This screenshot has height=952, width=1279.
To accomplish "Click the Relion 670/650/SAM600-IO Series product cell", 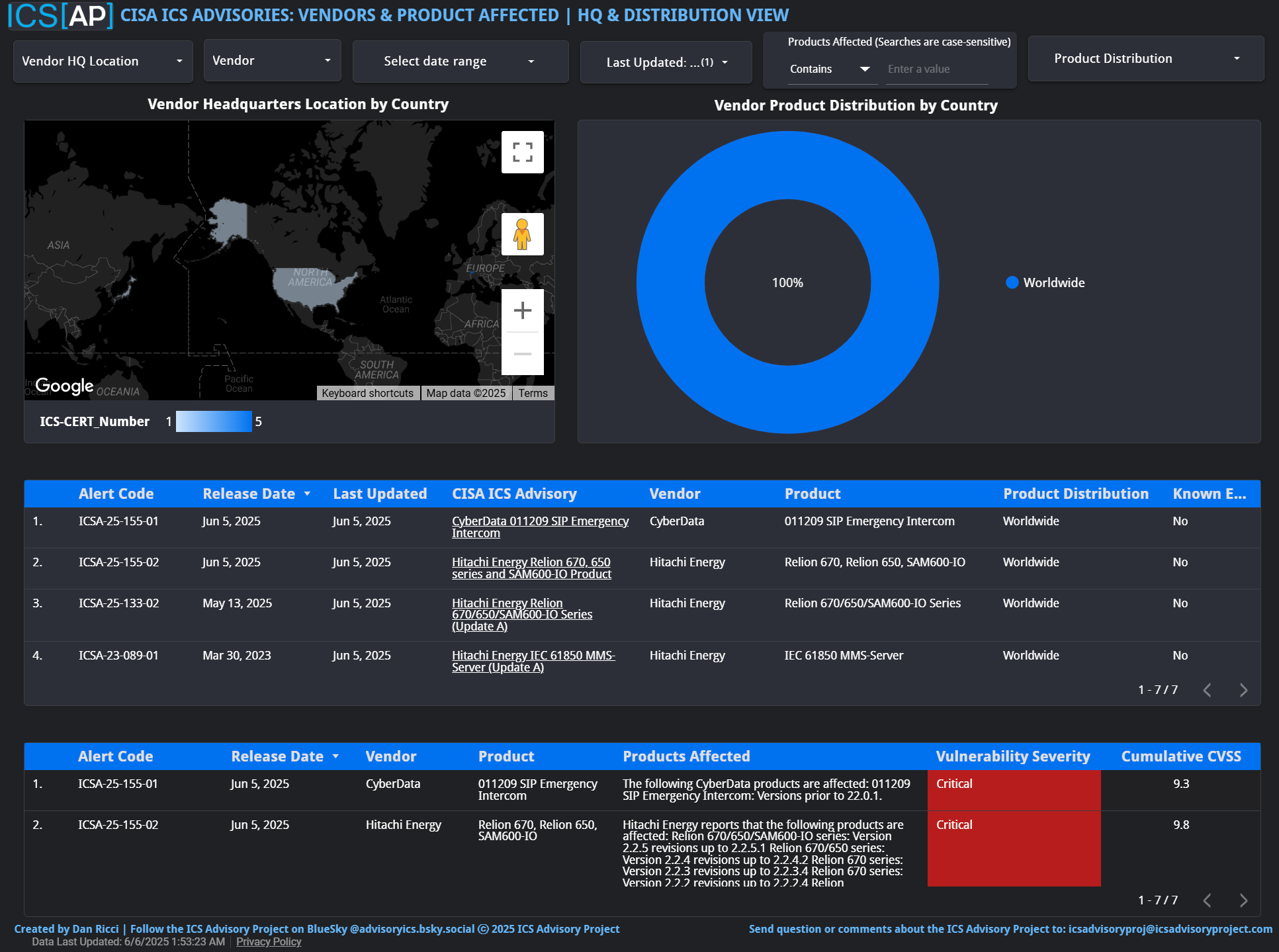I will (x=873, y=603).
